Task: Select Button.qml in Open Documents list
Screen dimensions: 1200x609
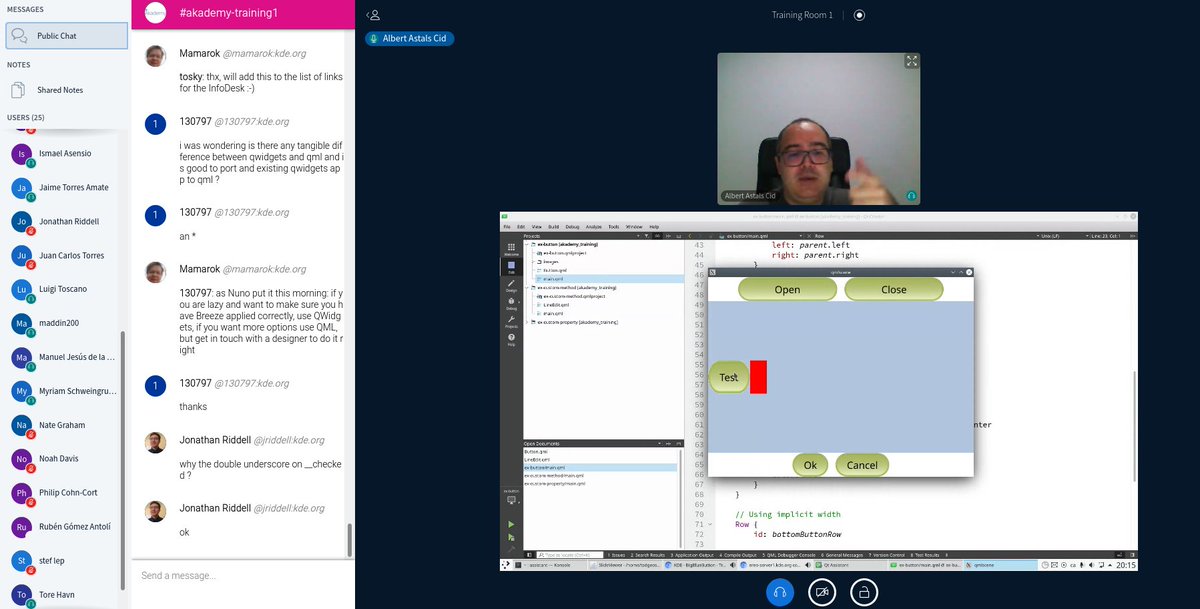Action: pyautogui.click(x=537, y=451)
